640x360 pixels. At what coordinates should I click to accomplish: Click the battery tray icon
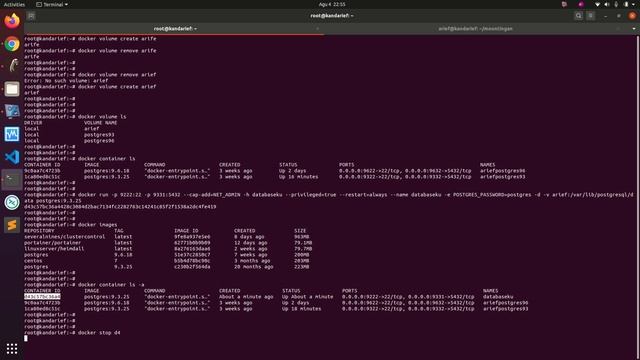tap(626, 4)
